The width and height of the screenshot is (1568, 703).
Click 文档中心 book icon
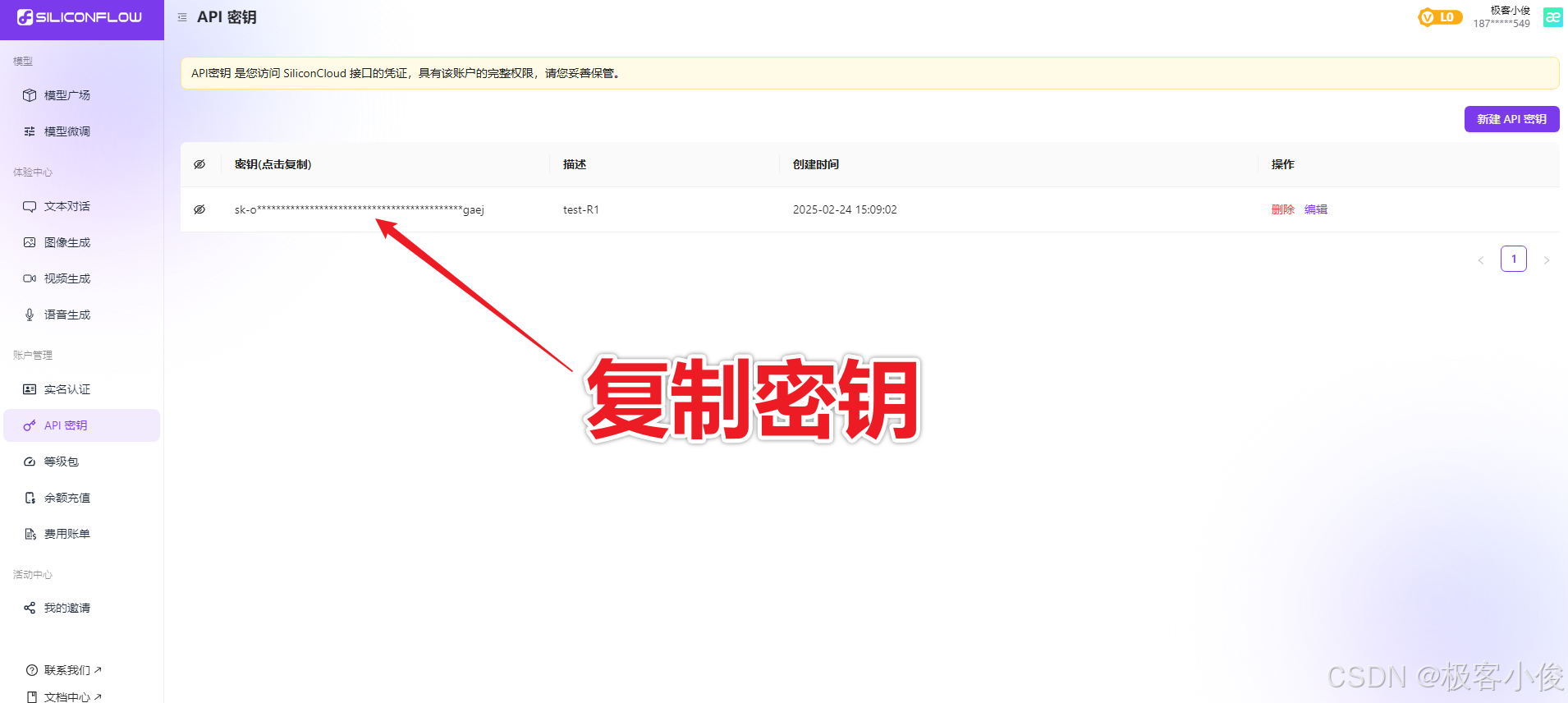[x=32, y=696]
